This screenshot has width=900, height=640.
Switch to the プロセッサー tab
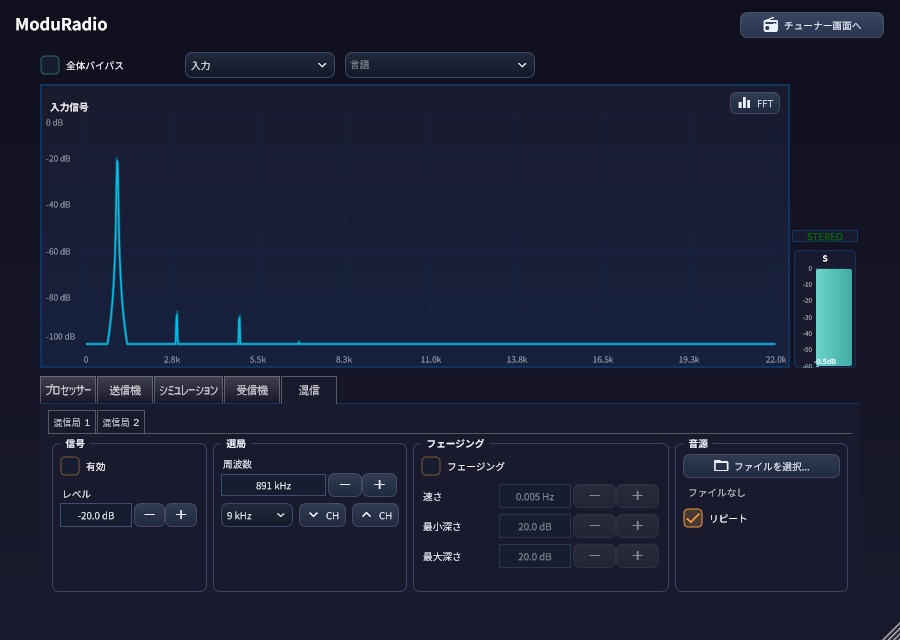[x=68, y=390]
